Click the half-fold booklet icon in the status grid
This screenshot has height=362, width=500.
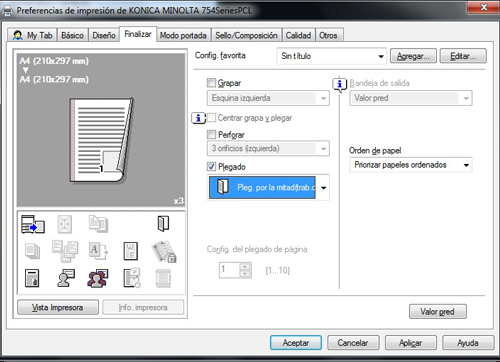tap(163, 224)
